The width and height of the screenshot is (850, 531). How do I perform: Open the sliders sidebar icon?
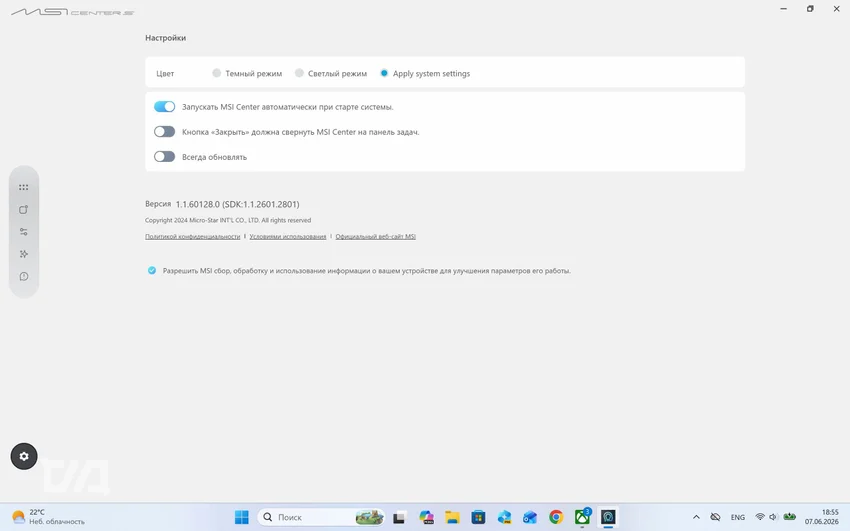click(23, 232)
